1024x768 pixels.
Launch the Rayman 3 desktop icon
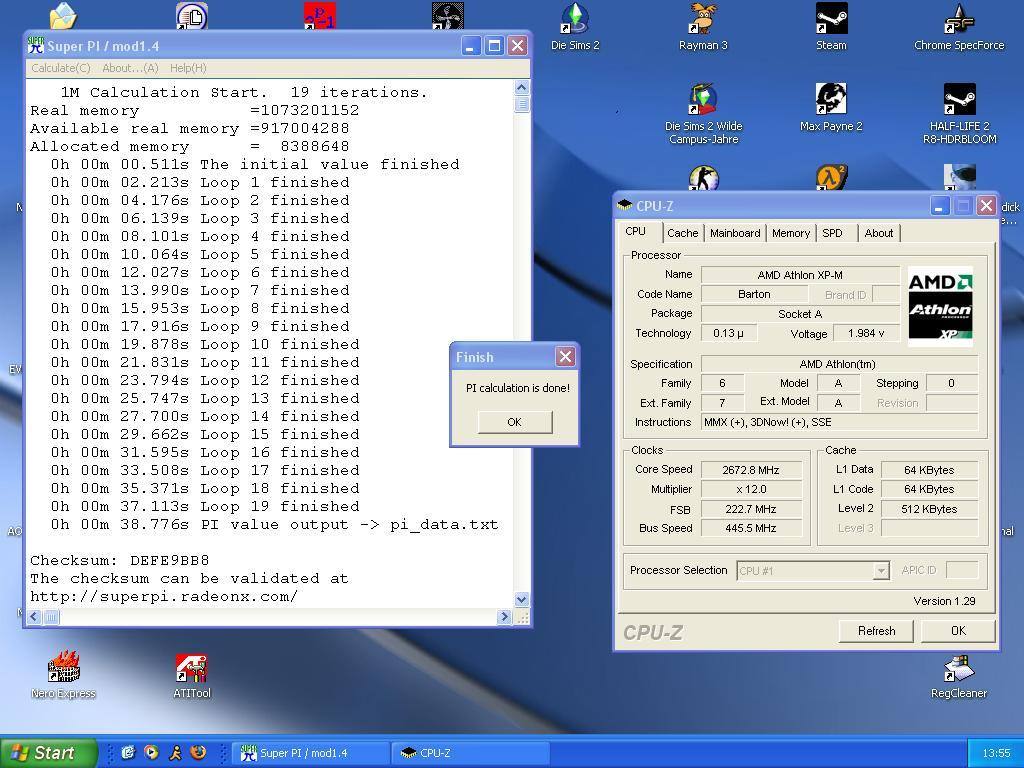click(703, 28)
